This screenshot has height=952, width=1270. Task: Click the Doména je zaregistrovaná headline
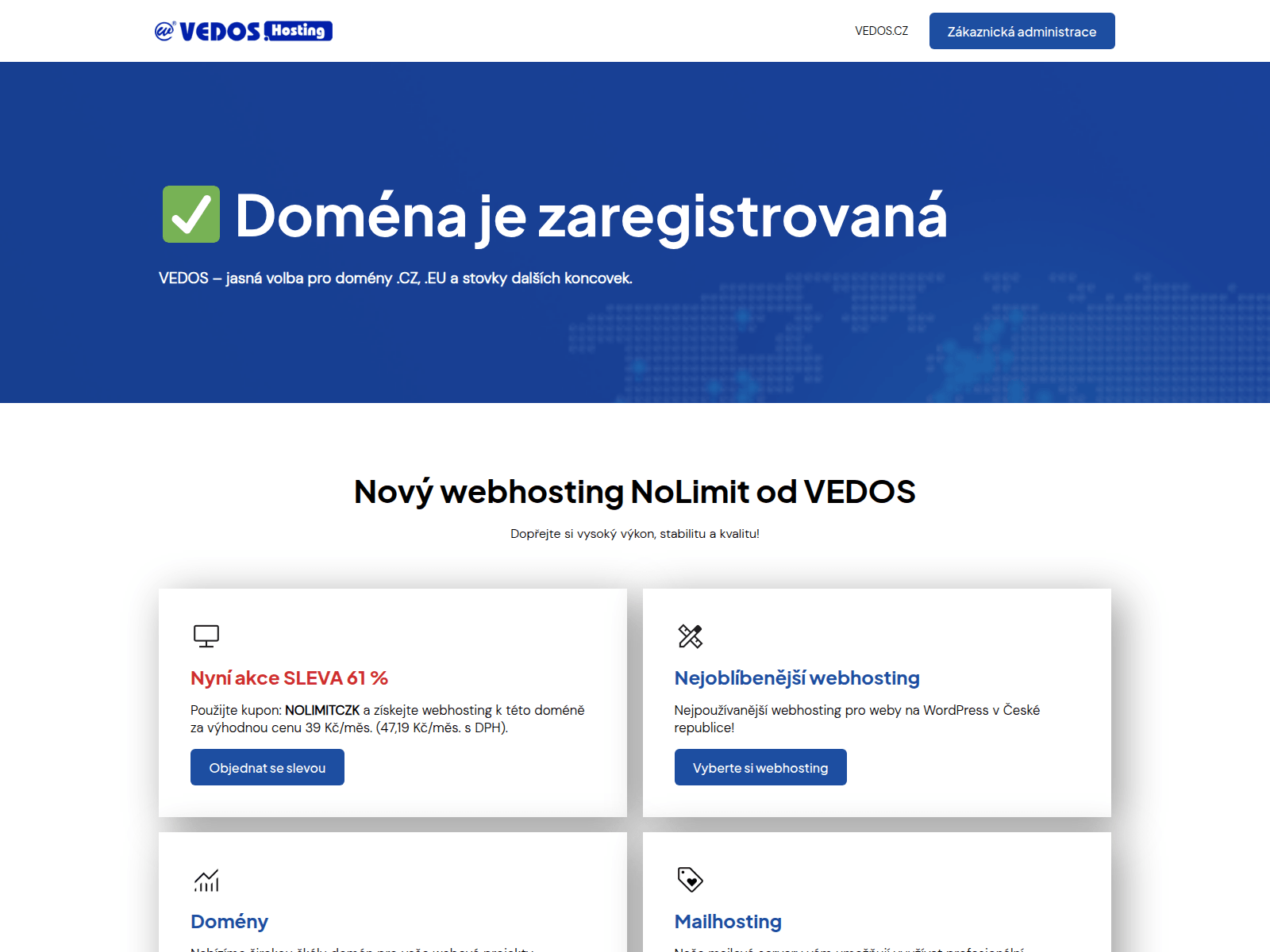coord(591,216)
